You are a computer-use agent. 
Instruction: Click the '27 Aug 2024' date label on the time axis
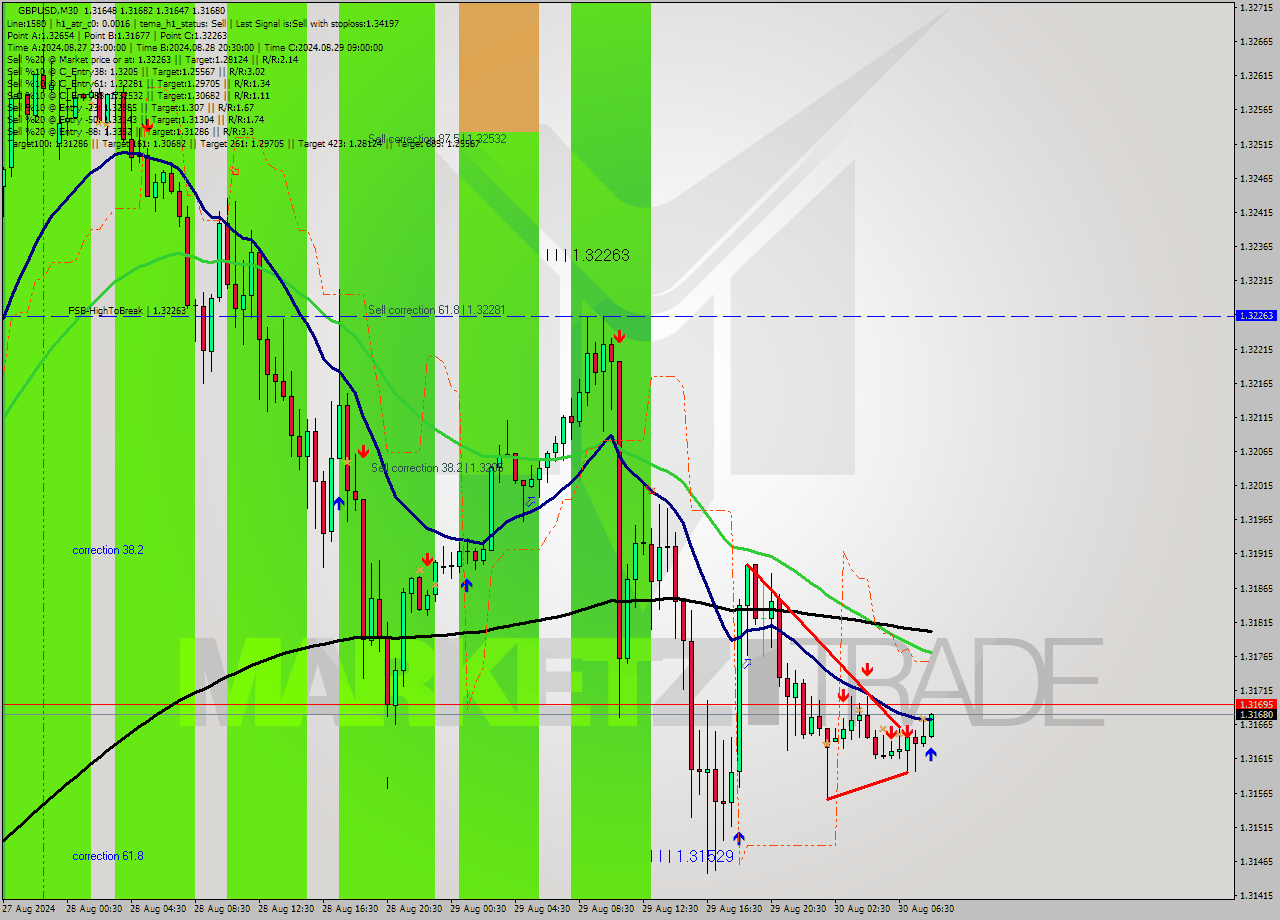(x=28, y=909)
